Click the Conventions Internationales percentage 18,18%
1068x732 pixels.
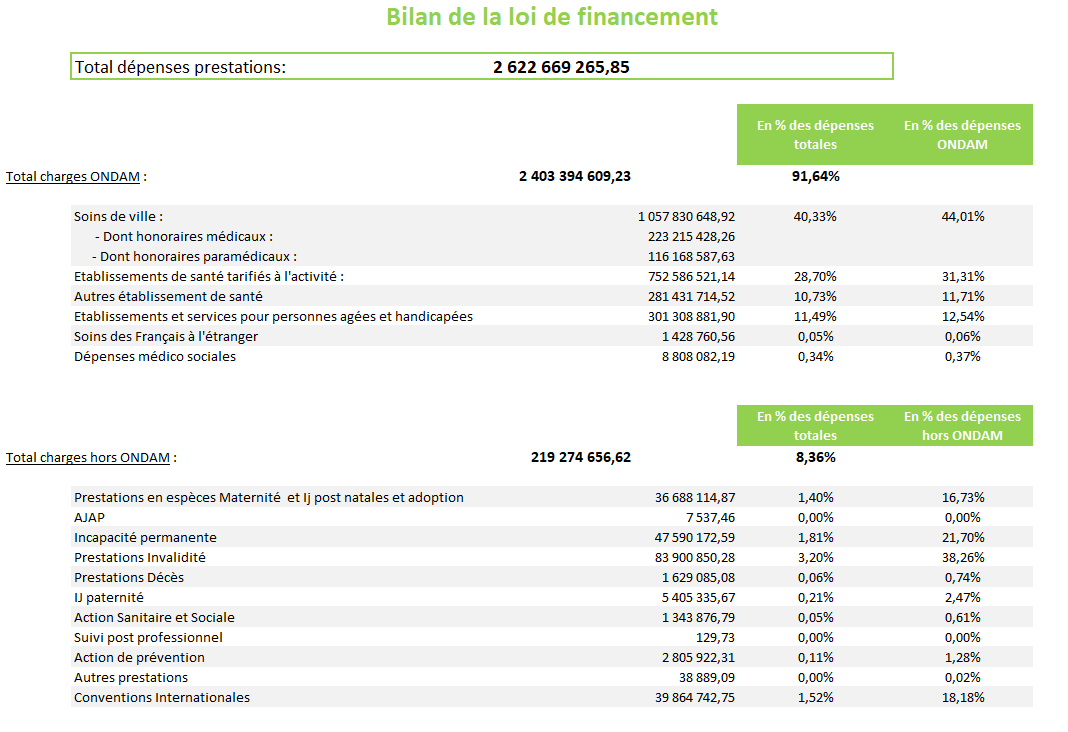(x=963, y=697)
